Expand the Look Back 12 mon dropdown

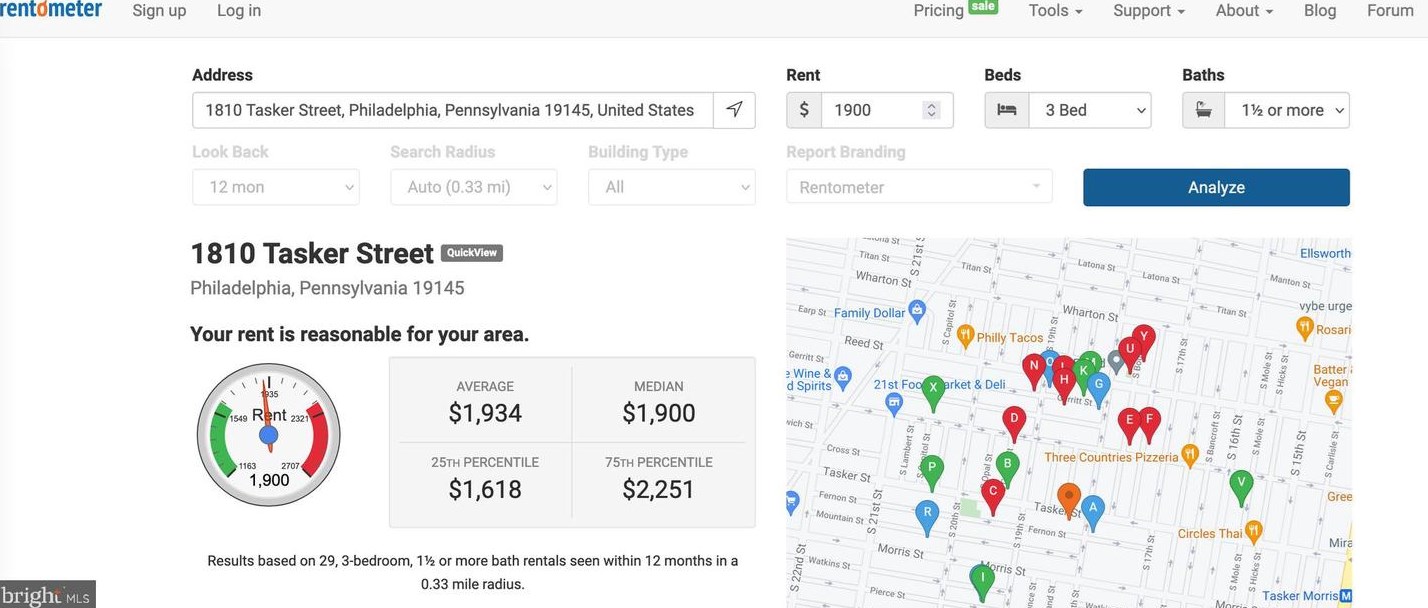(x=275, y=187)
